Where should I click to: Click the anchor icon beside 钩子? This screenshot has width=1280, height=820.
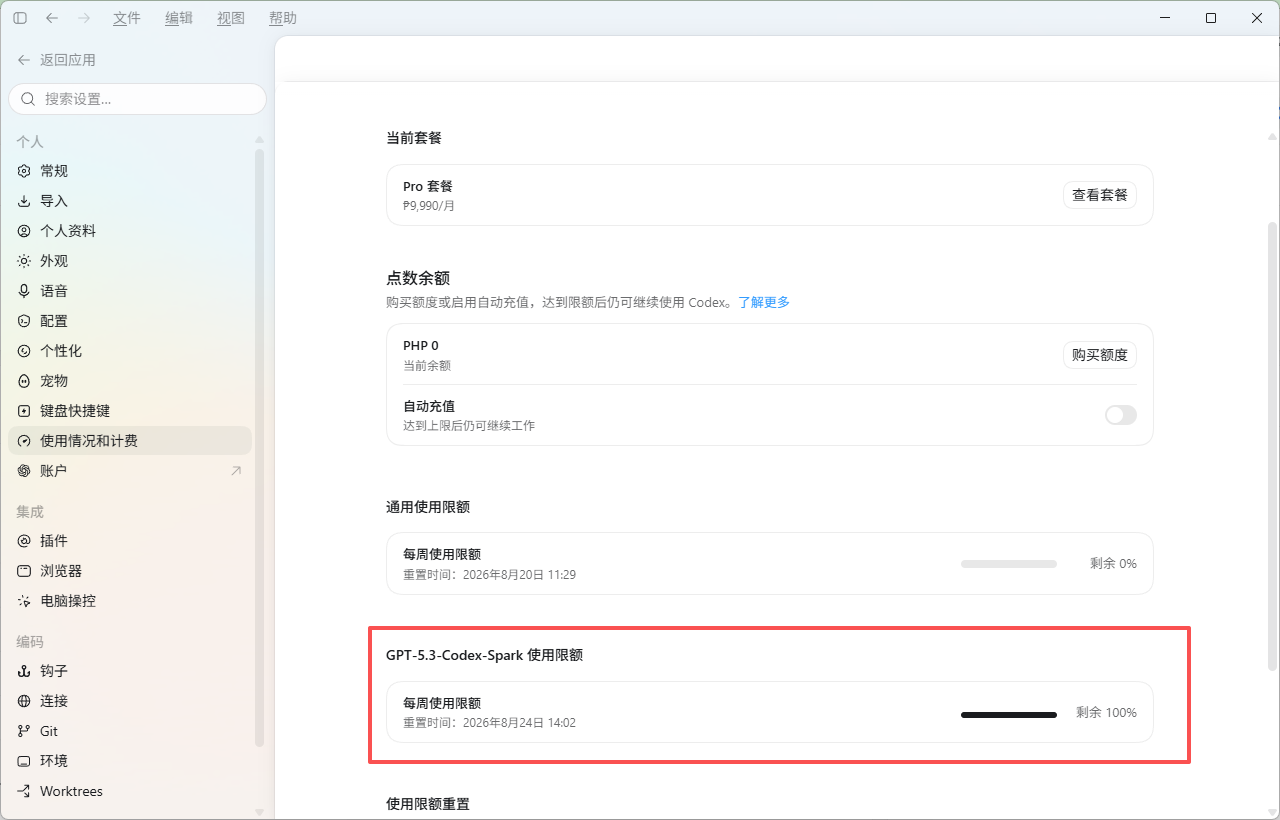tap(24, 671)
